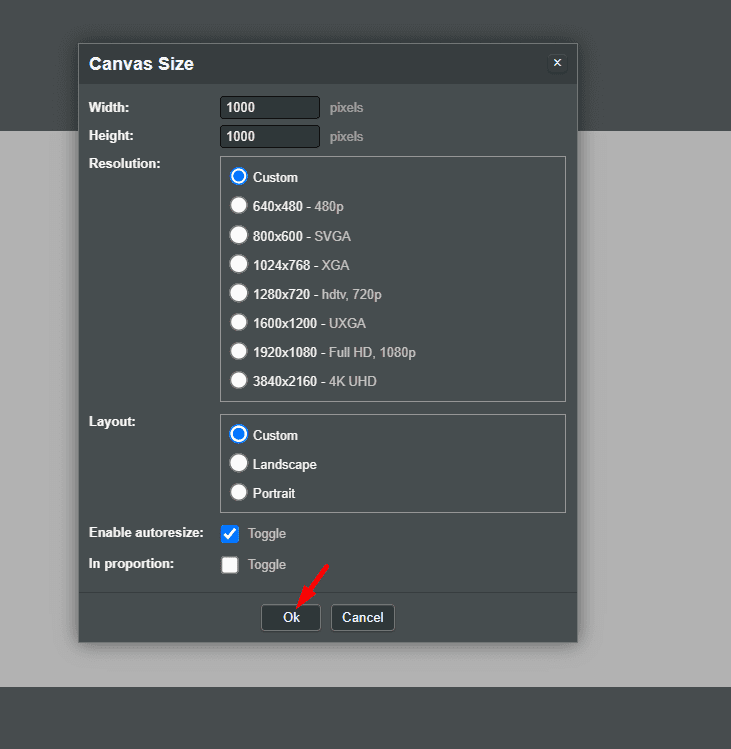Select the Custom resolution radio button

(x=239, y=177)
